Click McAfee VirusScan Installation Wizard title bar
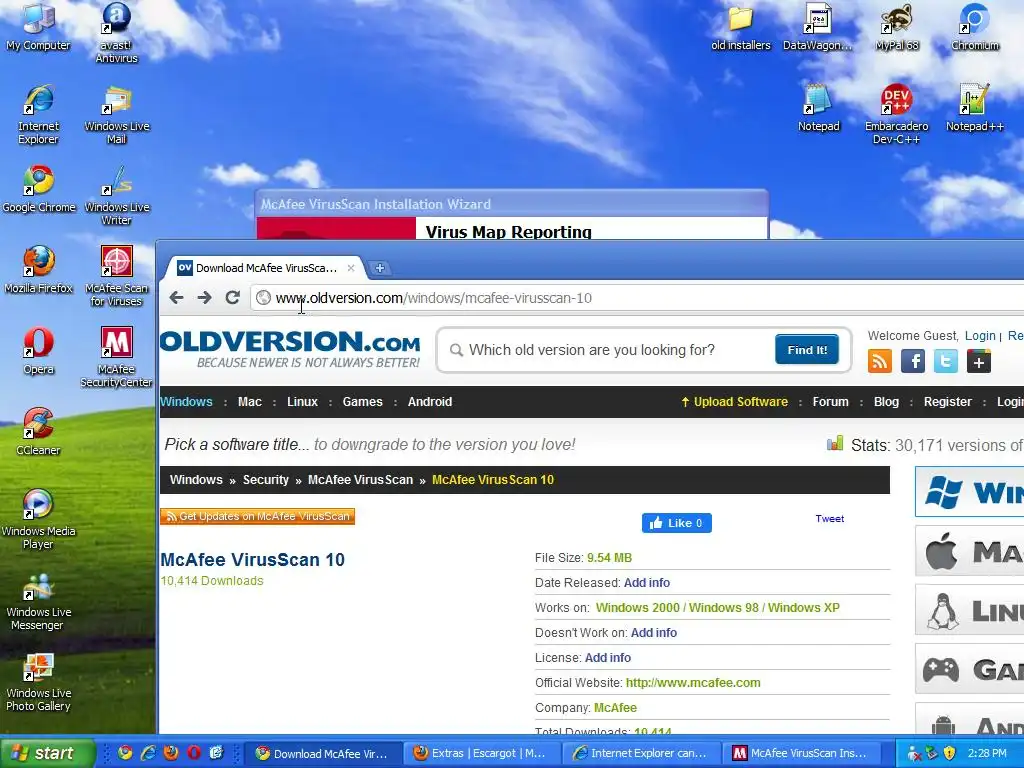1024x768 pixels. tap(512, 204)
